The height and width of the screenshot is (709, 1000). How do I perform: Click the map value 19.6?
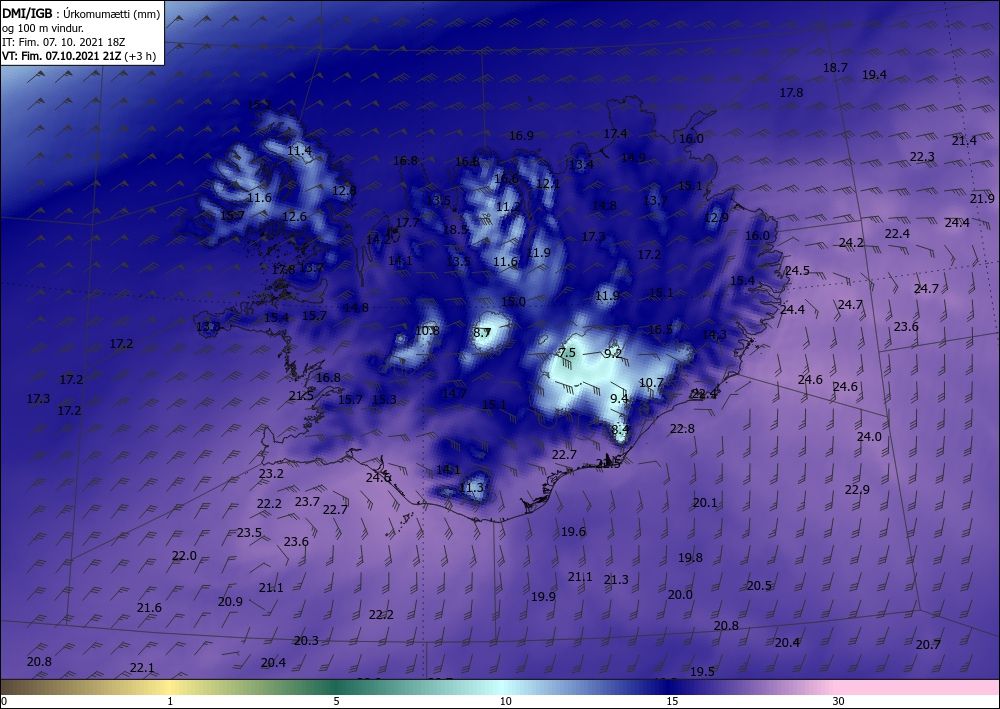(x=574, y=532)
